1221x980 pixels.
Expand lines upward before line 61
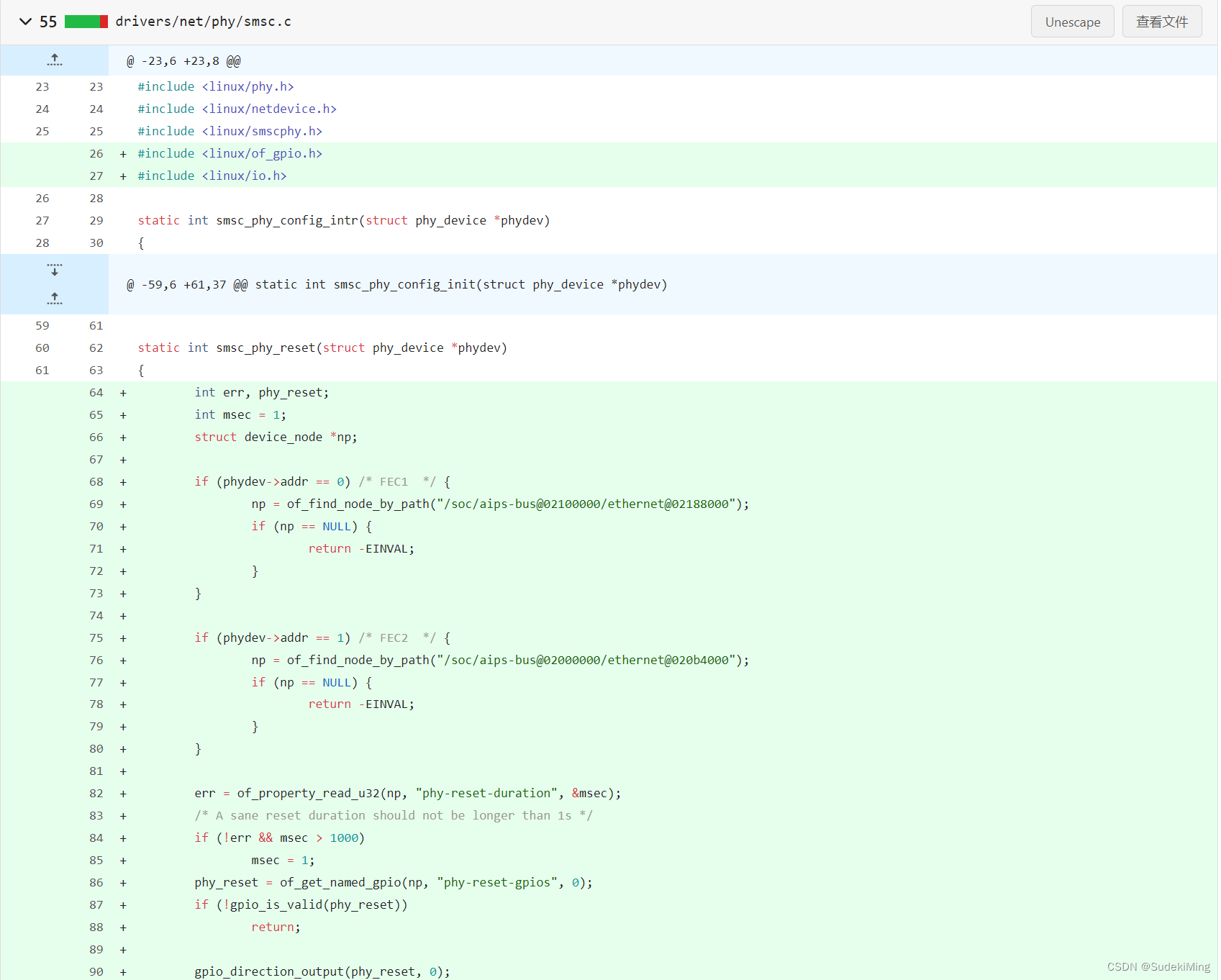[x=55, y=298]
